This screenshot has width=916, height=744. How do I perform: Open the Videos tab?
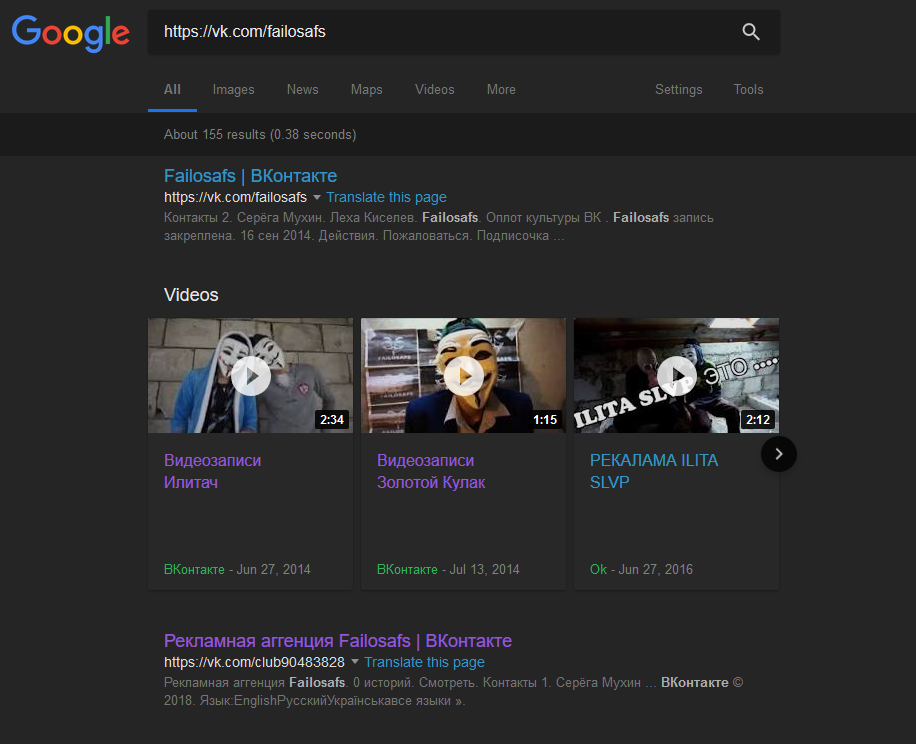(x=435, y=89)
